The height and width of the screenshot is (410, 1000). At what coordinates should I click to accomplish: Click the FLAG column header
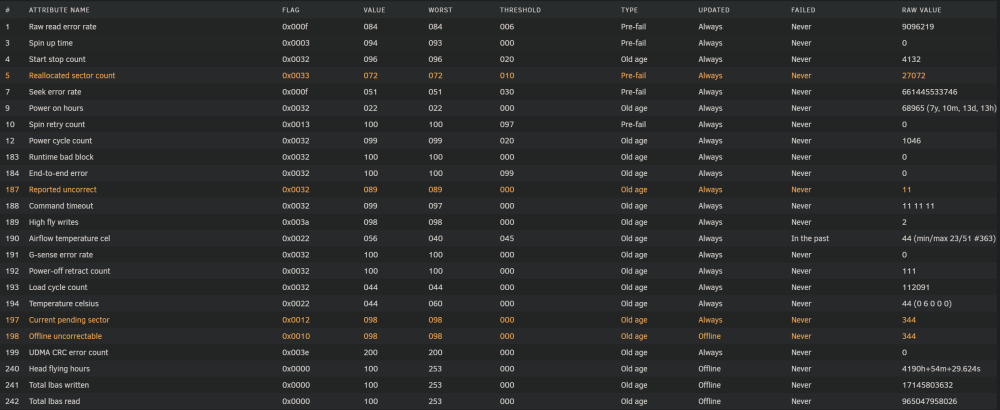coord(291,10)
